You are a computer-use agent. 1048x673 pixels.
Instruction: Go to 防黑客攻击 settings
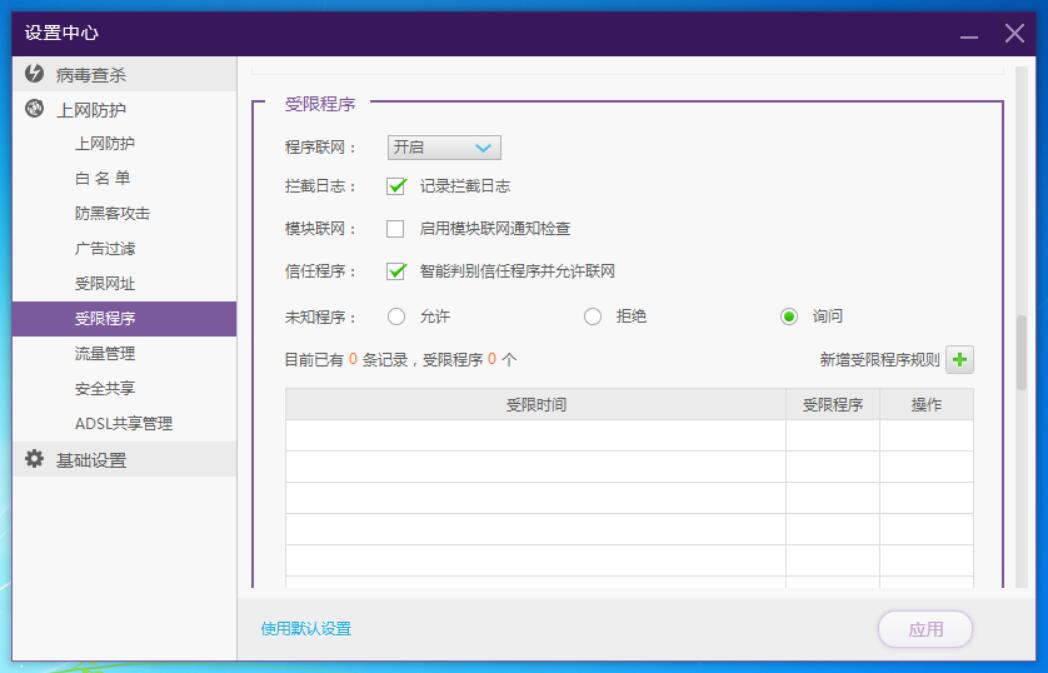tap(112, 213)
